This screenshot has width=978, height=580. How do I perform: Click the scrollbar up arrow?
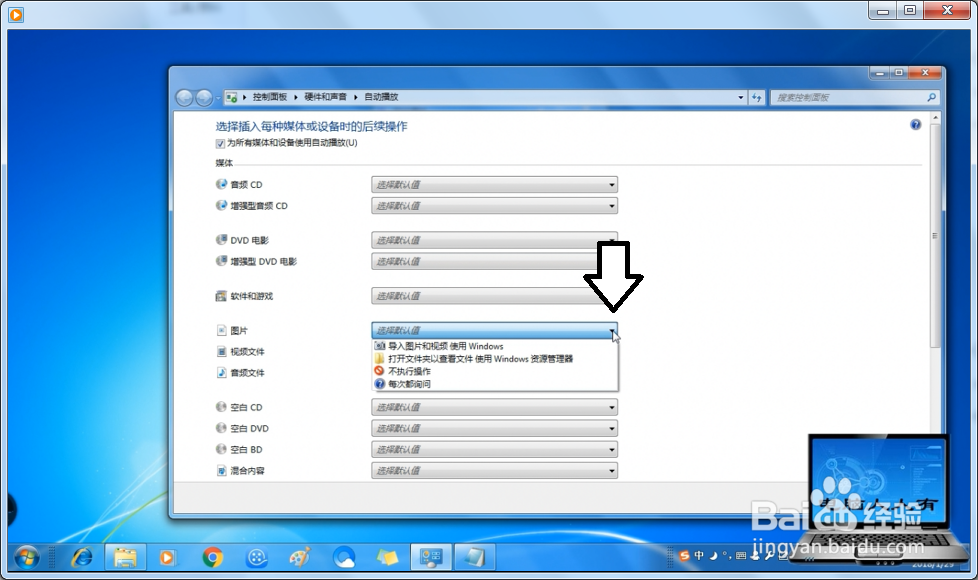click(935, 118)
